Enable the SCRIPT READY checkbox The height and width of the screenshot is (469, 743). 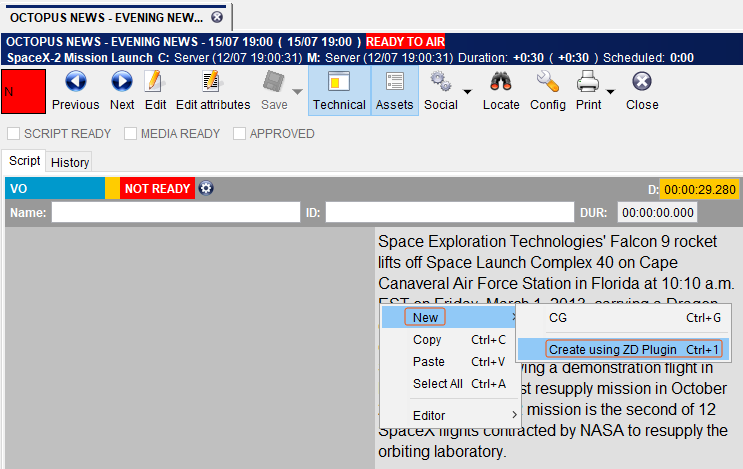tap(14, 134)
